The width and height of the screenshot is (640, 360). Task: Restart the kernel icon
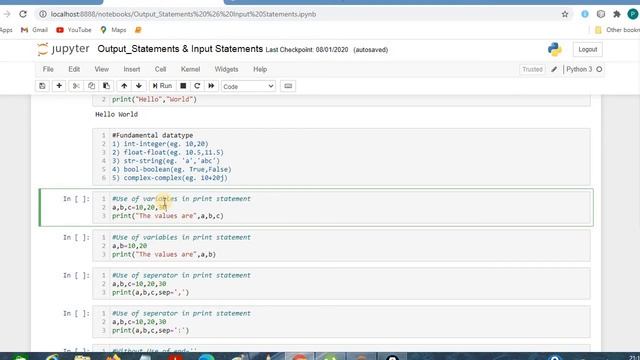(197, 86)
